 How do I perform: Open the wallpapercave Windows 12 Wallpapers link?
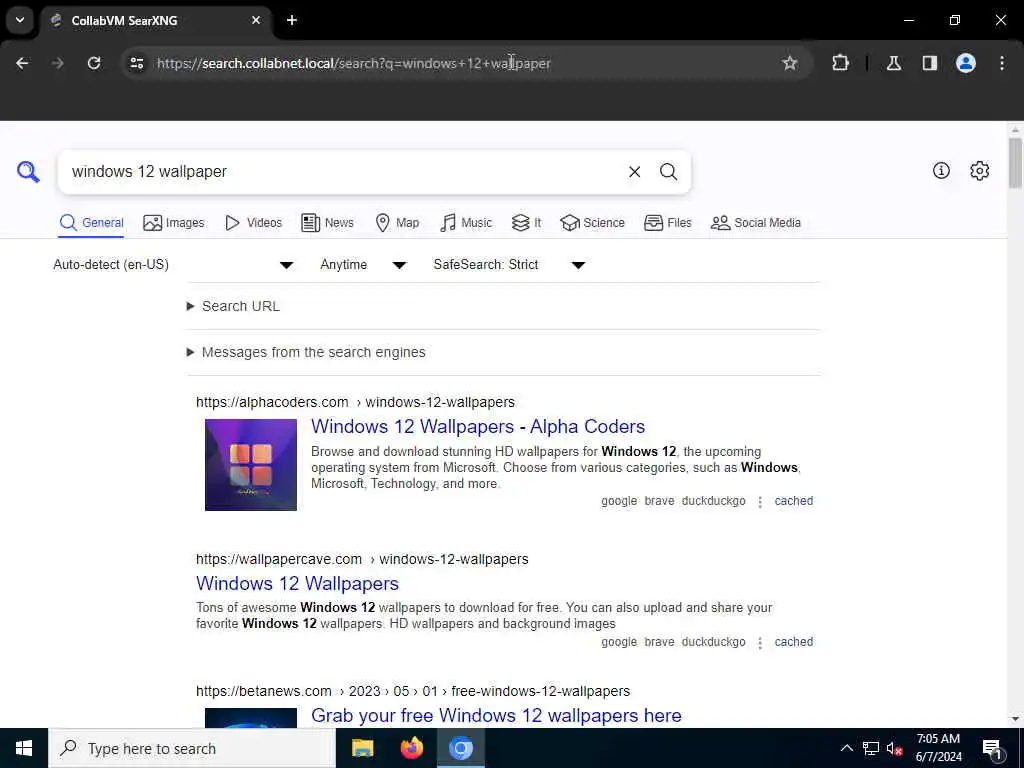tap(297, 583)
